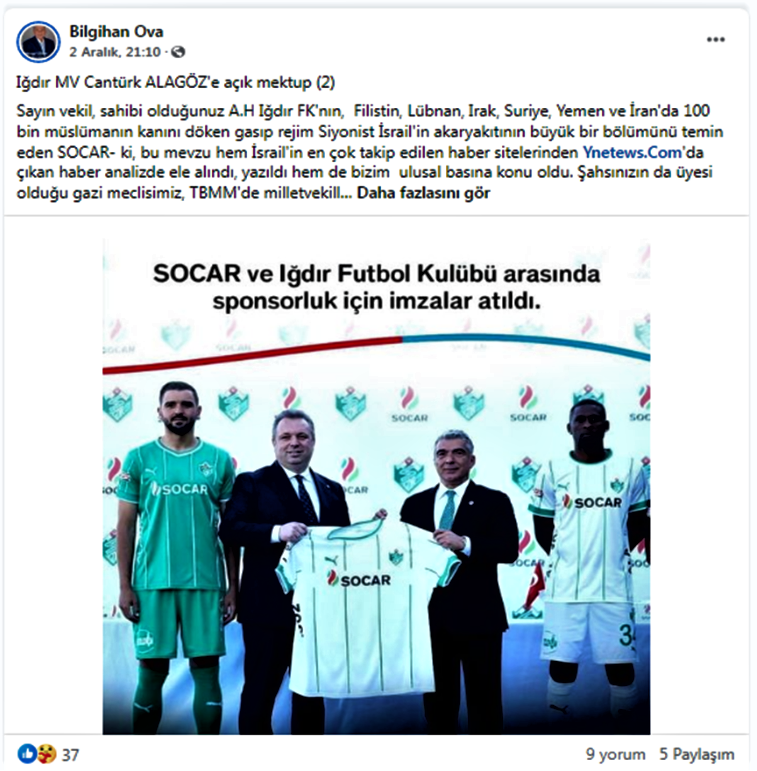757x771 pixels.
Task: Open the SOCAR sponsorship photo headline area
Action: (x=376, y=288)
